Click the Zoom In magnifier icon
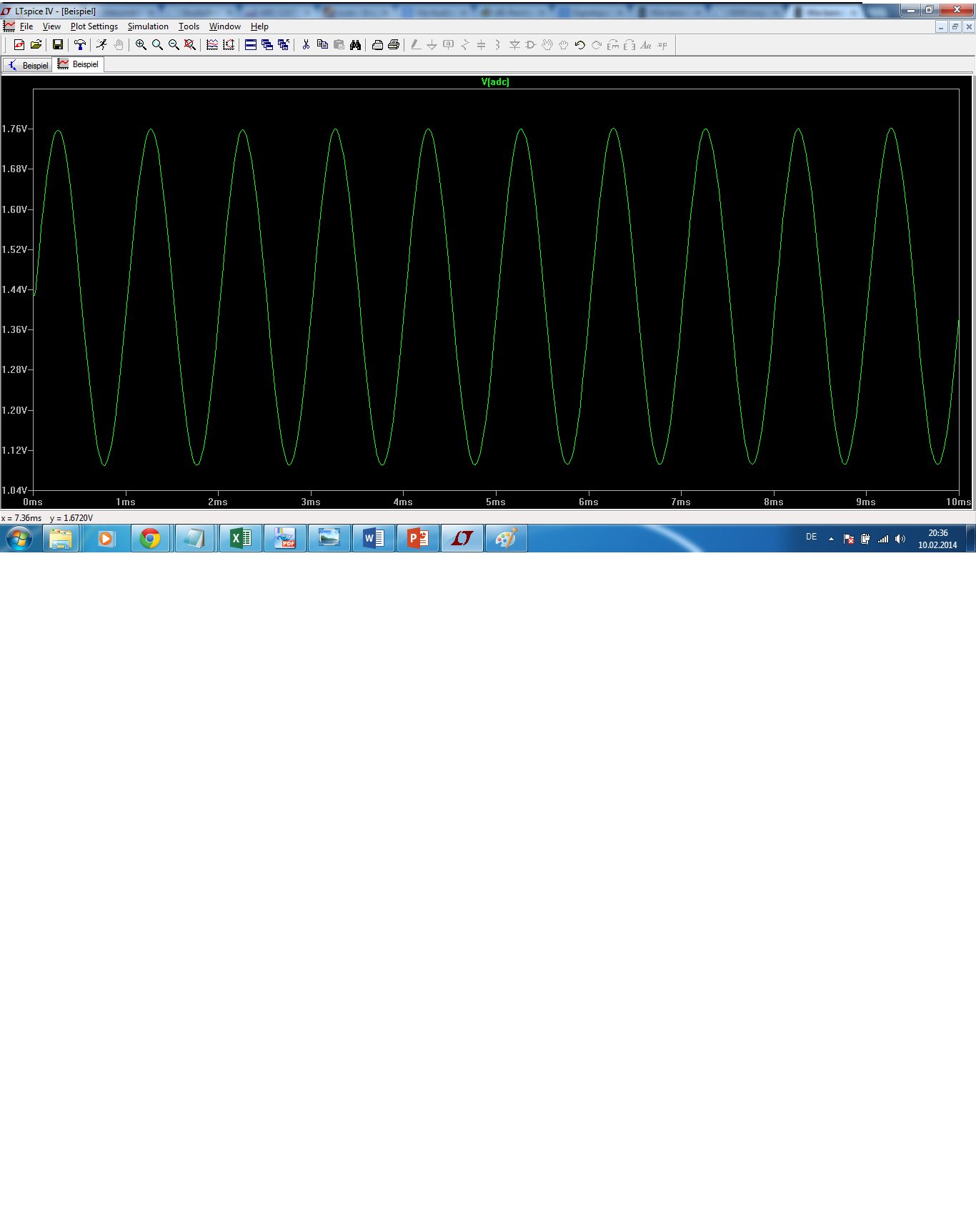The width and height of the screenshot is (976, 1232). point(141,44)
